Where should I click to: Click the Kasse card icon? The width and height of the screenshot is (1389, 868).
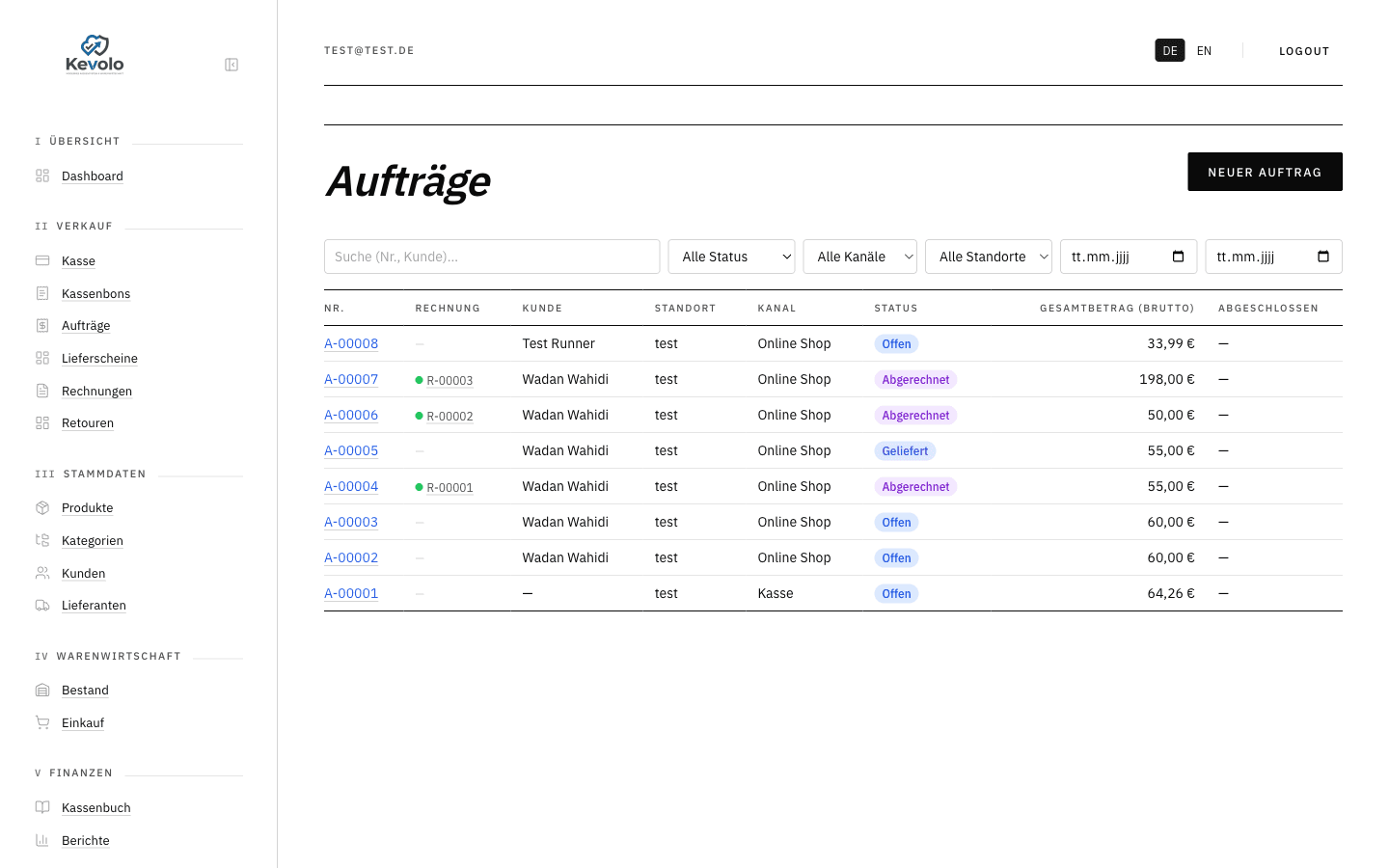coord(42,260)
